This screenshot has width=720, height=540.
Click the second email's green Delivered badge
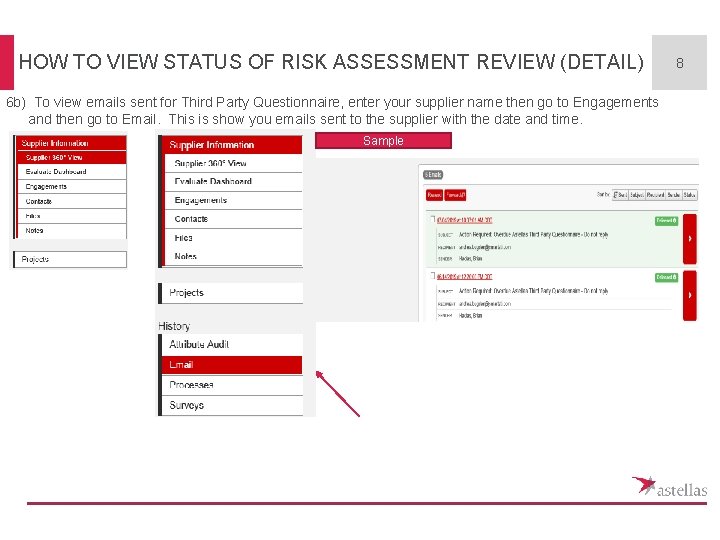coord(666,277)
